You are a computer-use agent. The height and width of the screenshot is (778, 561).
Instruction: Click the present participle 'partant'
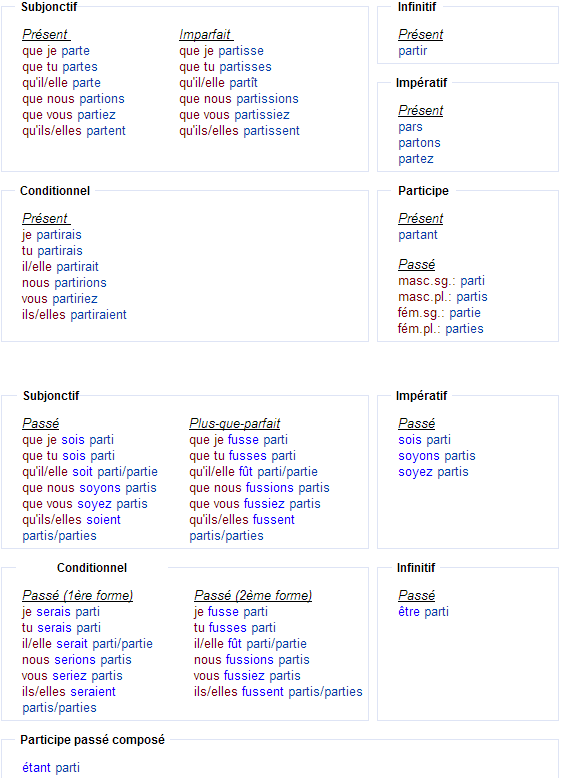(418, 235)
